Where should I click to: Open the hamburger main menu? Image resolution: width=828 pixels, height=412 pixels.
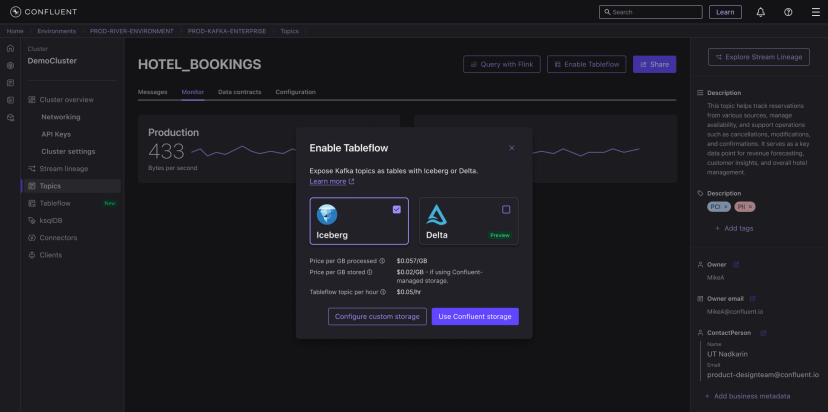[x=816, y=12]
